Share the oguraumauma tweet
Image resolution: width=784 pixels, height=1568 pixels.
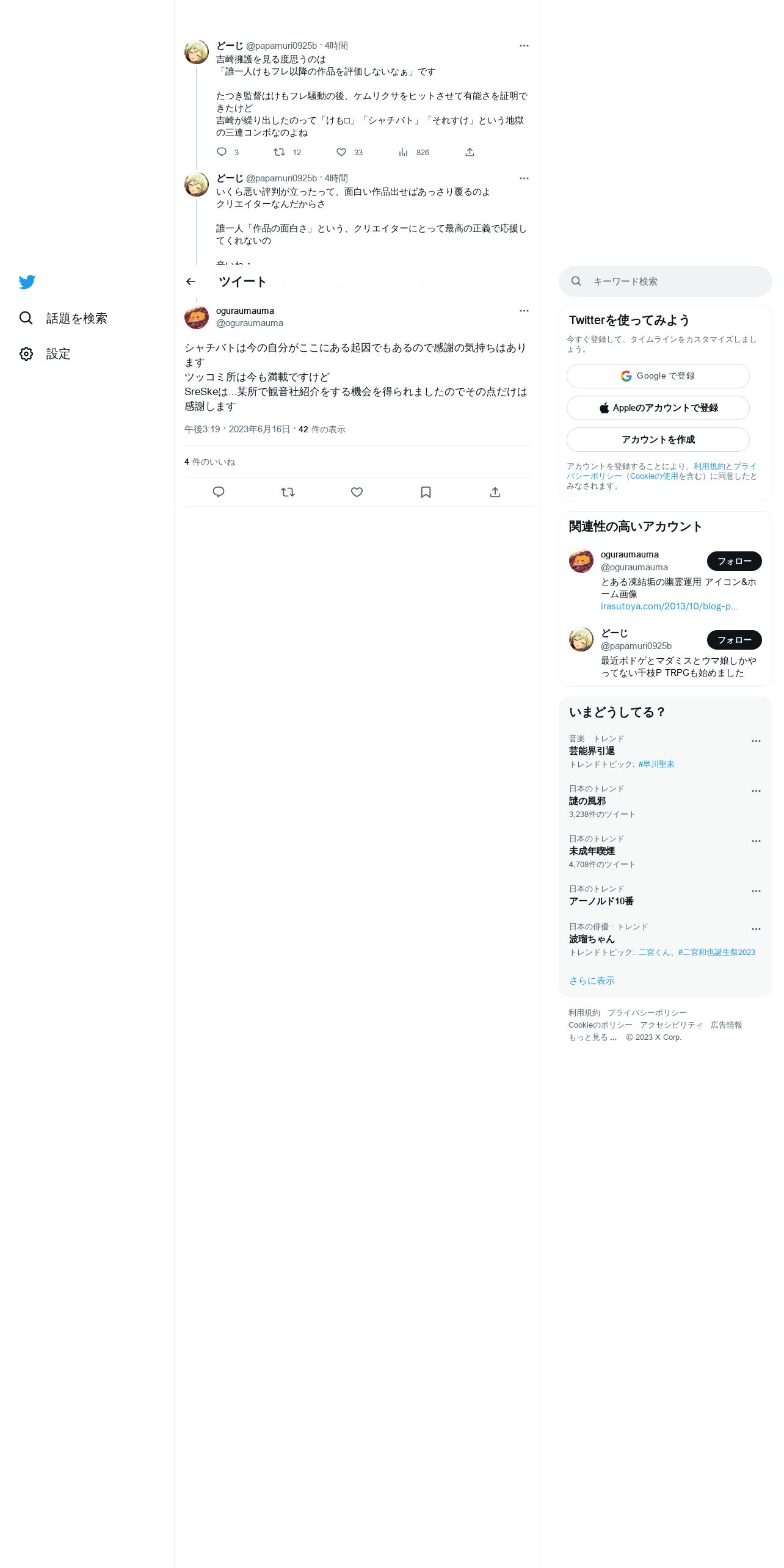pos(495,492)
